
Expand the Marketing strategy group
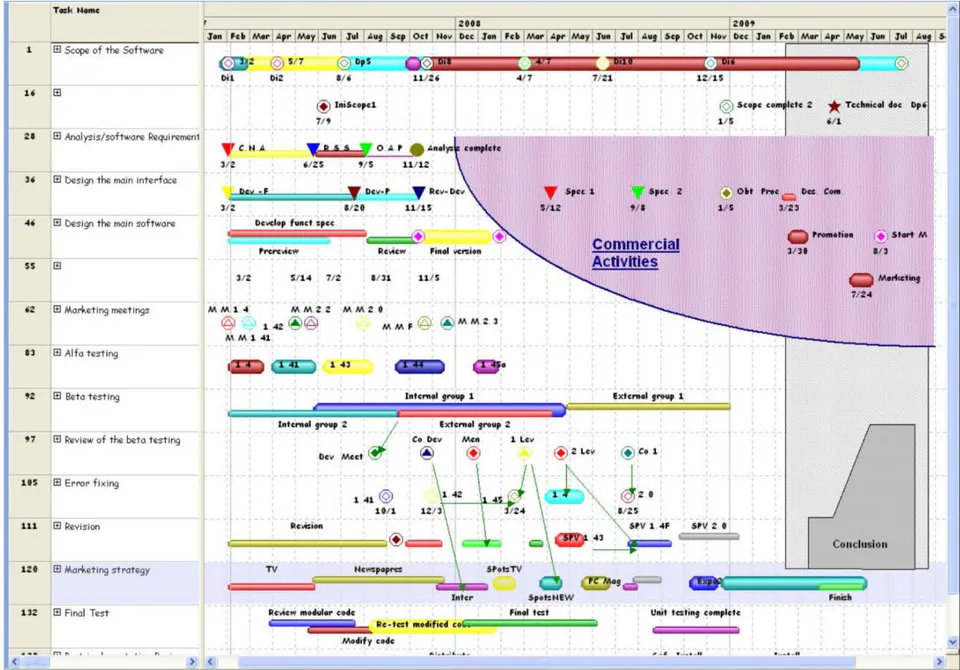57,569
